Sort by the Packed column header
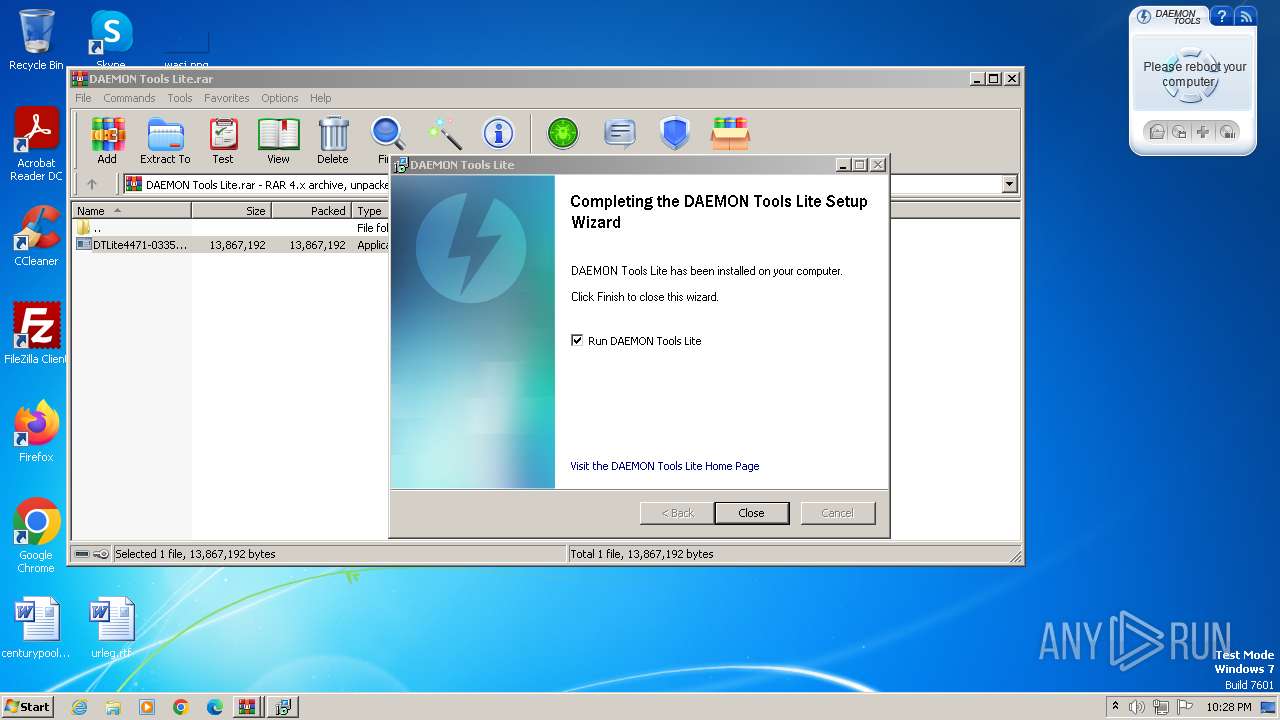Screen dimensions: 1280x720 point(312,211)
